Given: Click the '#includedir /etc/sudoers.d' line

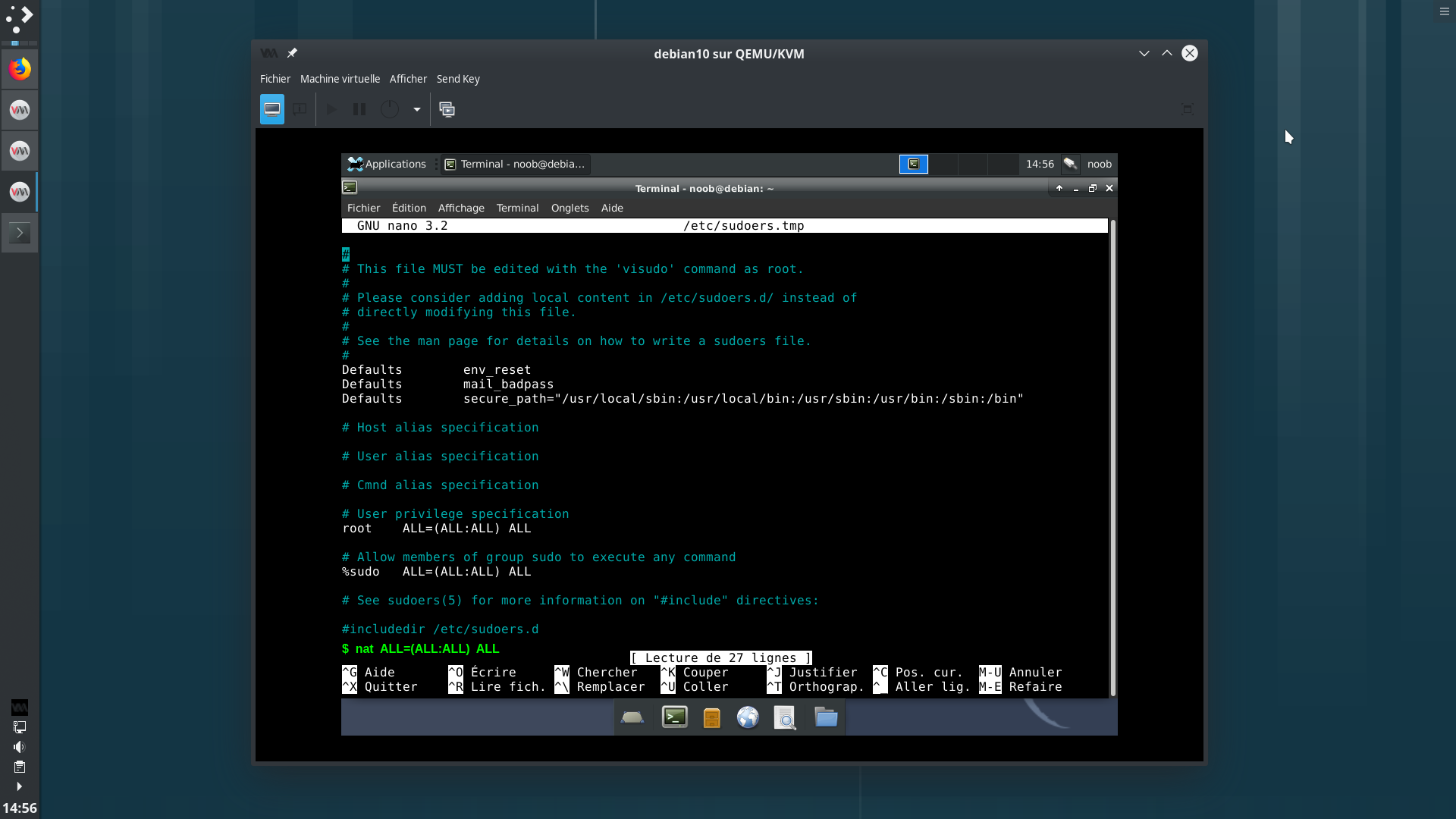Looking at the screenshot, I should [440, 629].
